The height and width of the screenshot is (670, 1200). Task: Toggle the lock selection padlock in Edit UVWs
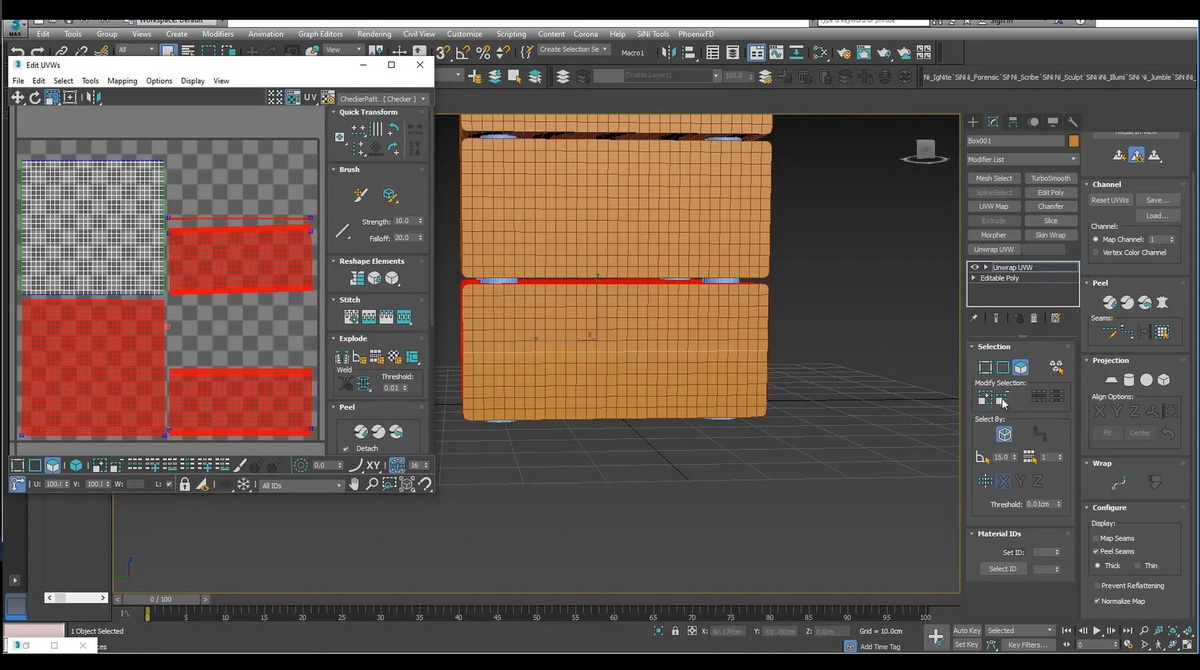(184, 484)
